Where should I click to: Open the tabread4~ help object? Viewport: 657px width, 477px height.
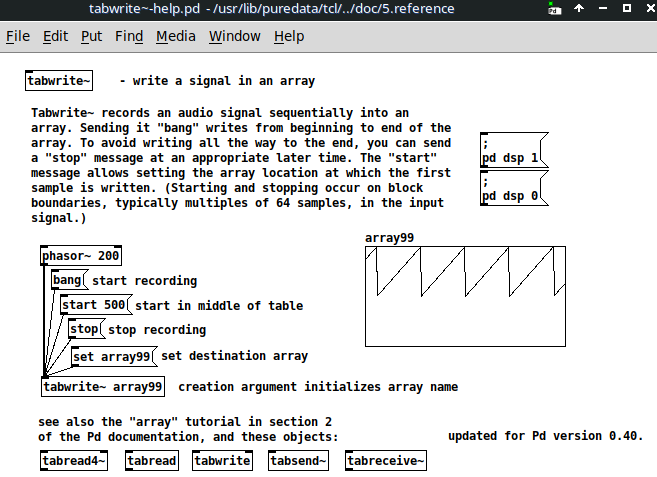(74, 461)
